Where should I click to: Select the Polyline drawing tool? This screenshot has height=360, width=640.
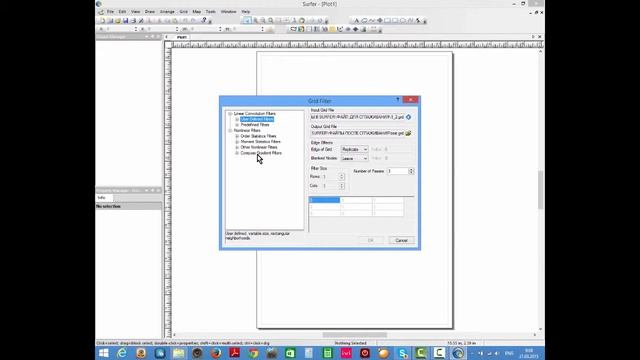coord(372,20)
